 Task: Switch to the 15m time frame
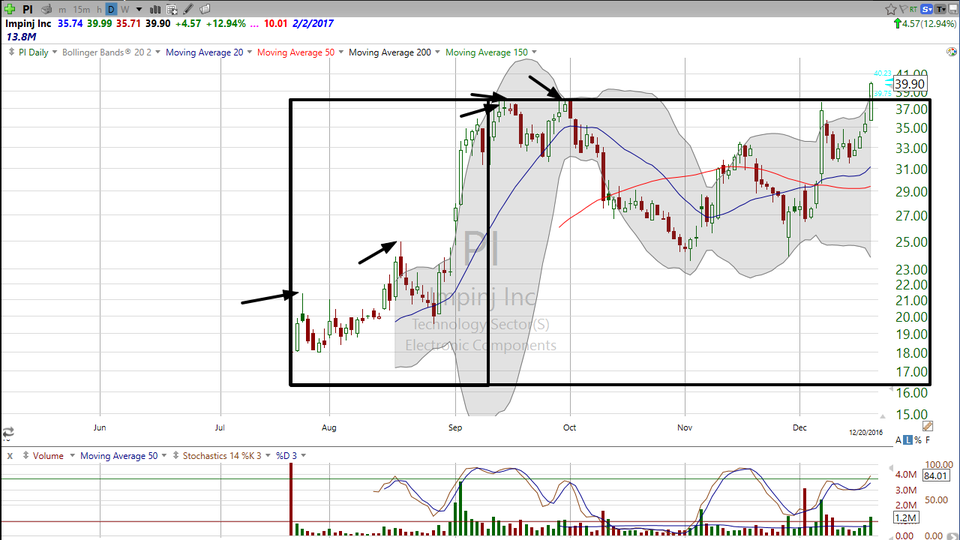click(81, 10)
